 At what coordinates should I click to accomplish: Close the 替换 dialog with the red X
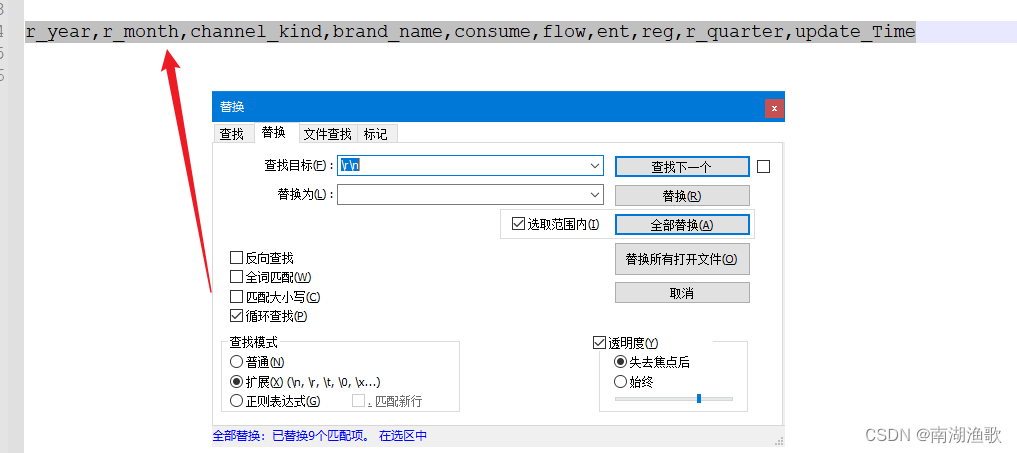pyautogui.click(x=774, y=108)
